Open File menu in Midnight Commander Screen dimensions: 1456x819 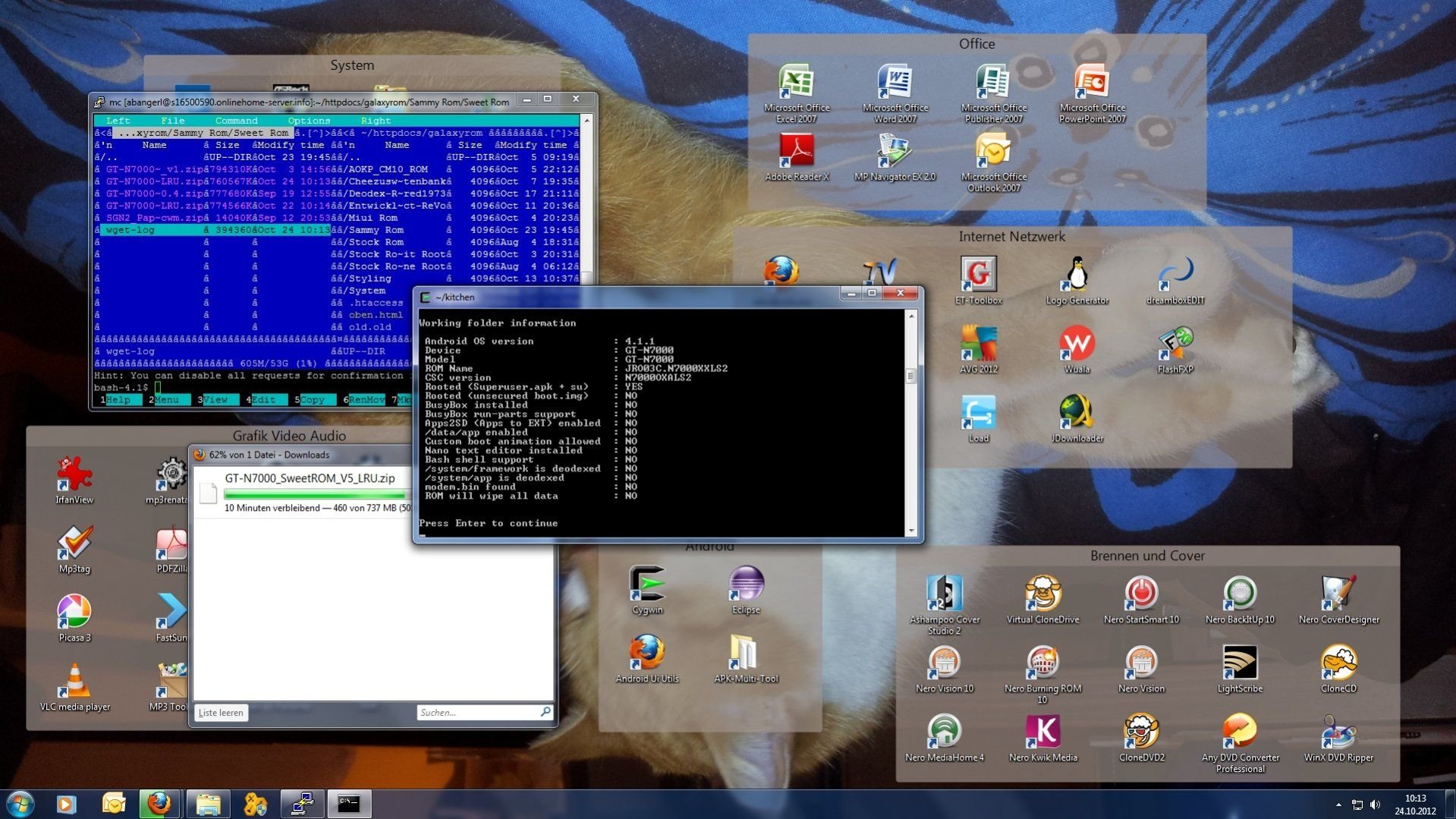pyautogui.click(x=172, y=121)
